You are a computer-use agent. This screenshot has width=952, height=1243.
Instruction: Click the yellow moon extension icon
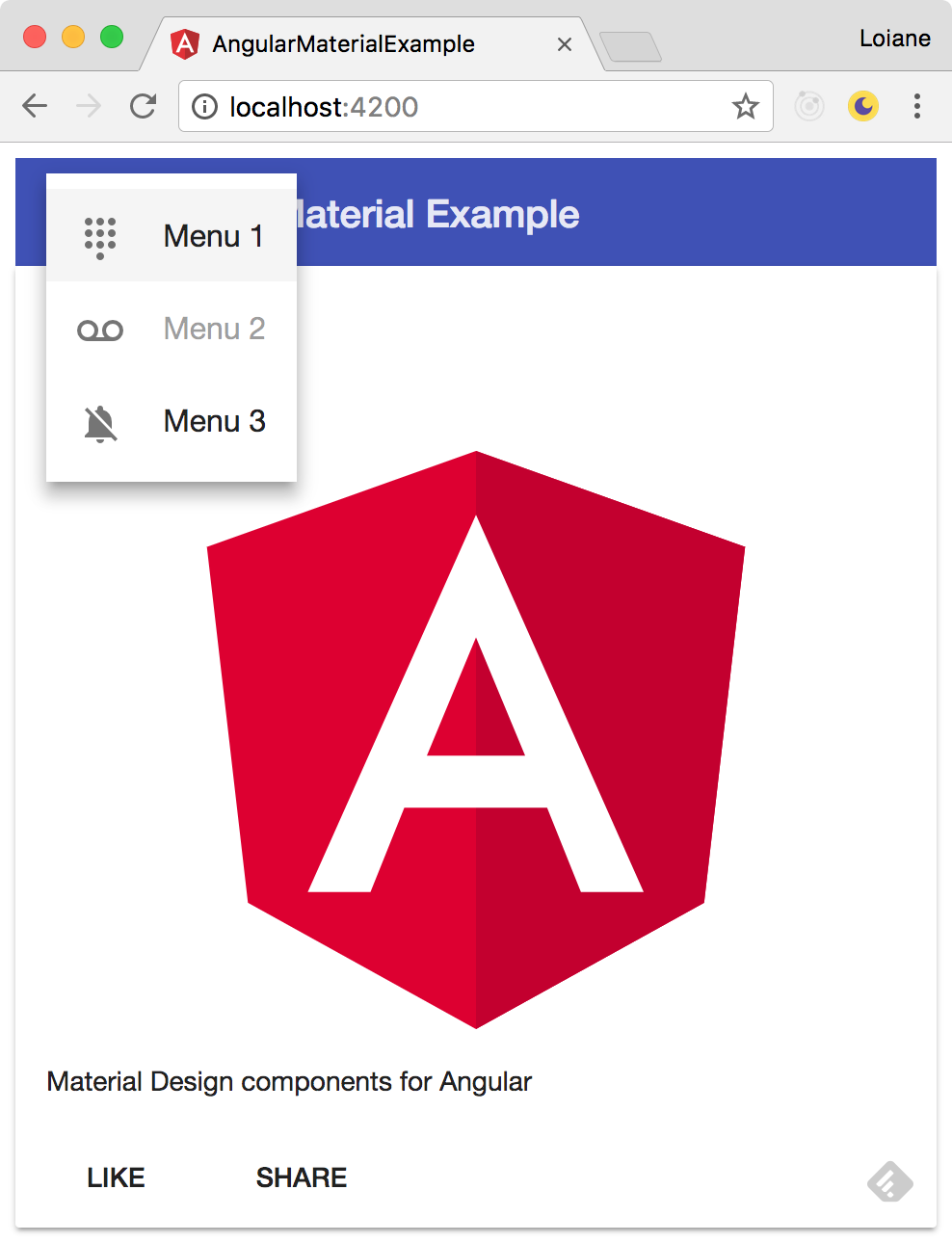pos(863,106)
